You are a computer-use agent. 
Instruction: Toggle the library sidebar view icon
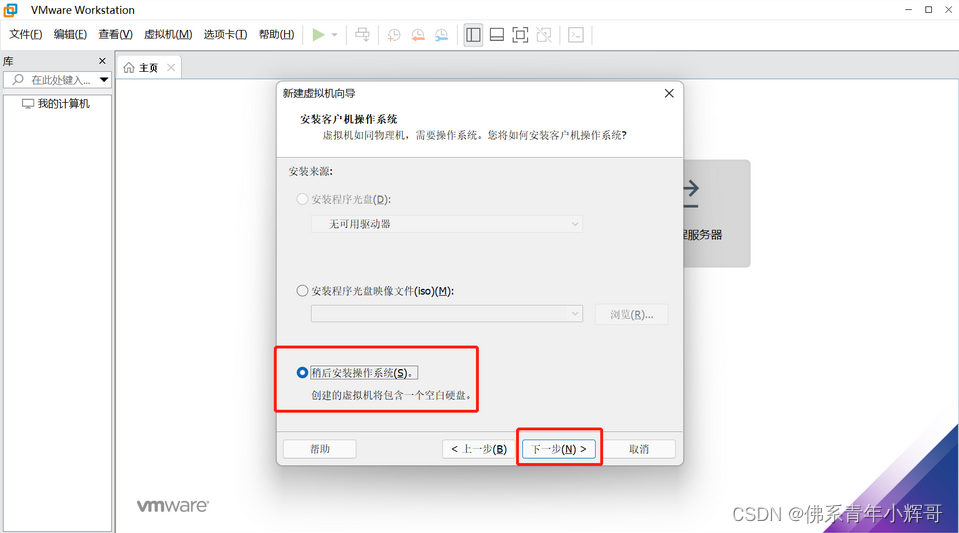pyautogui.click(x=473, y=35)
